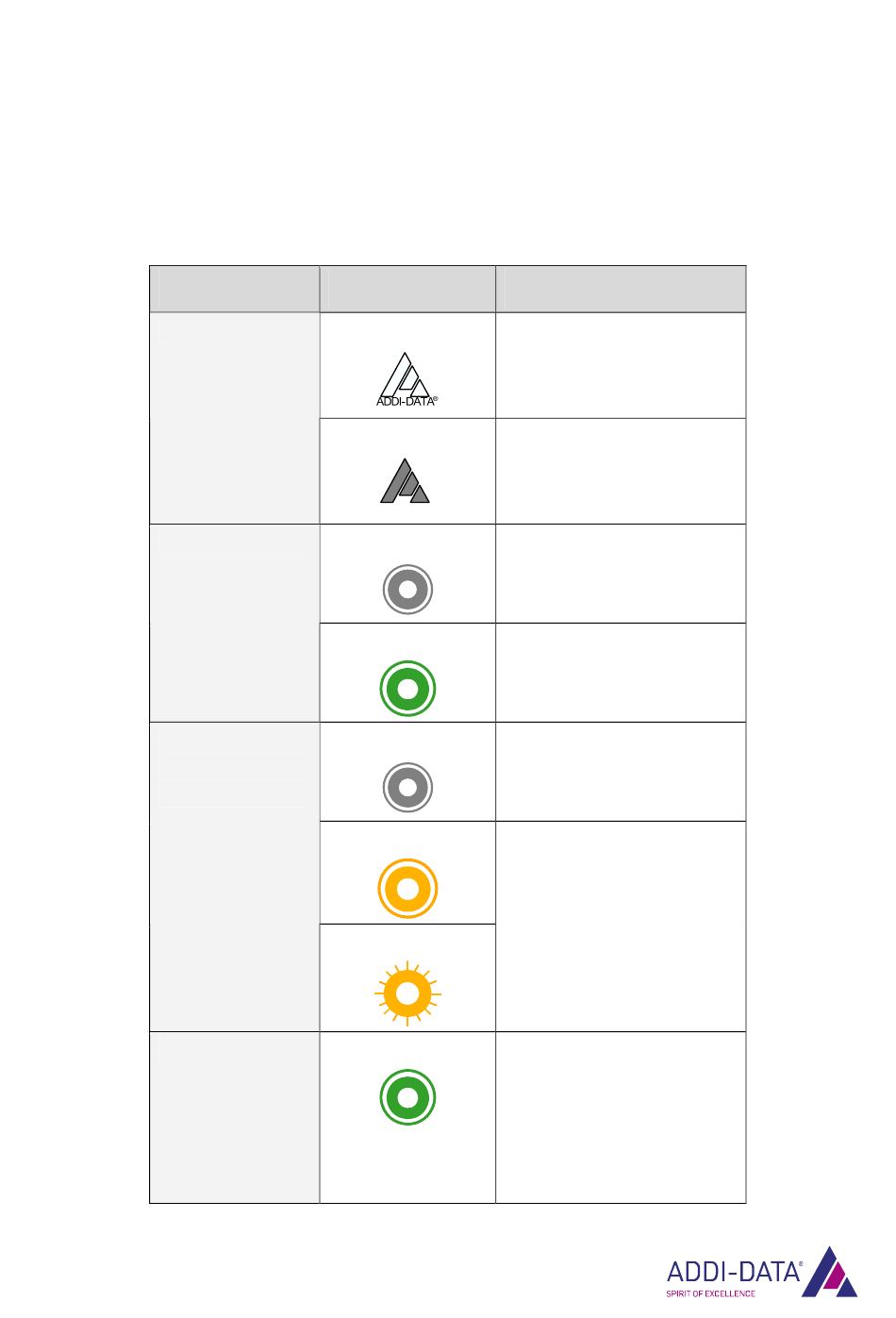Viewport: 896px width, 1318px height.
Task: Click the empty first column header cell
Action: 235,289
